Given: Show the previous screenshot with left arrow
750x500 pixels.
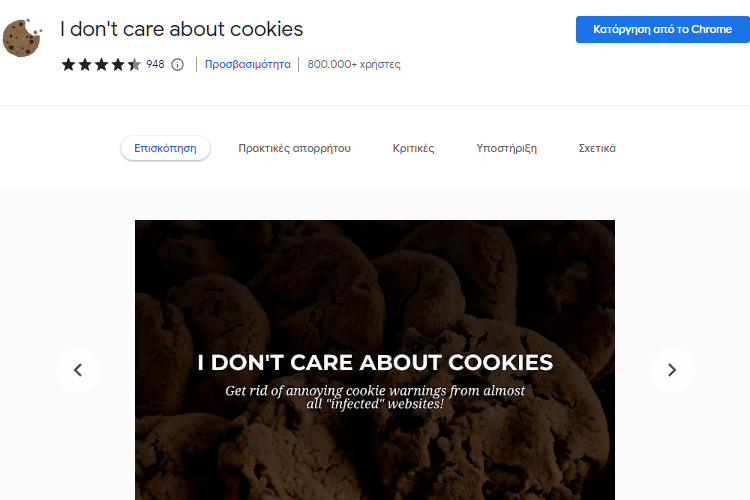Looking at the screenshot, I should click(78, 370).
